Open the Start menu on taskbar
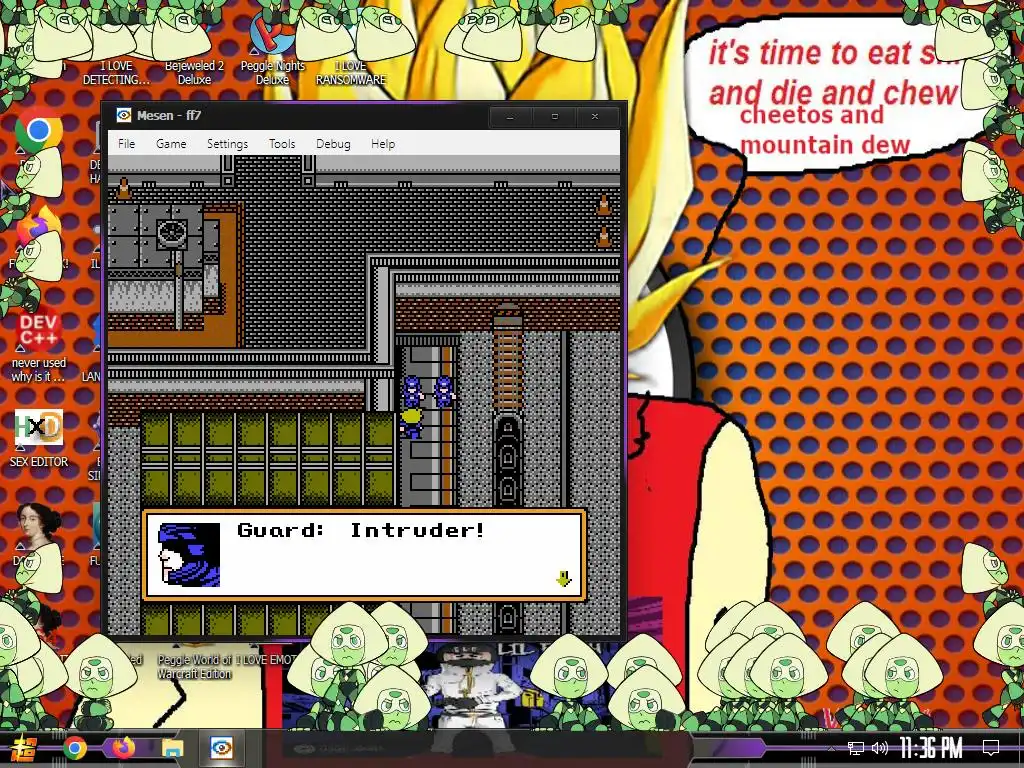 point(25,748)
